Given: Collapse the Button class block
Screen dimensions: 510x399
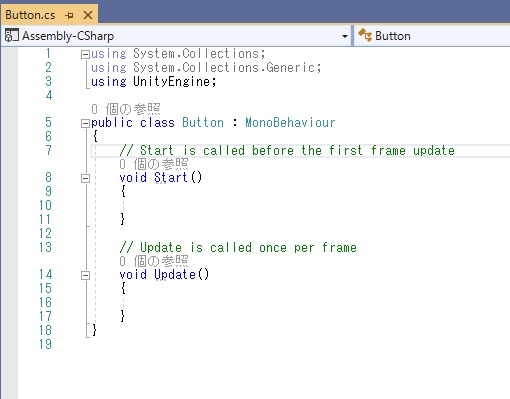Looking at the screenshot, I should pyautogui.click(x=85, y=124).
